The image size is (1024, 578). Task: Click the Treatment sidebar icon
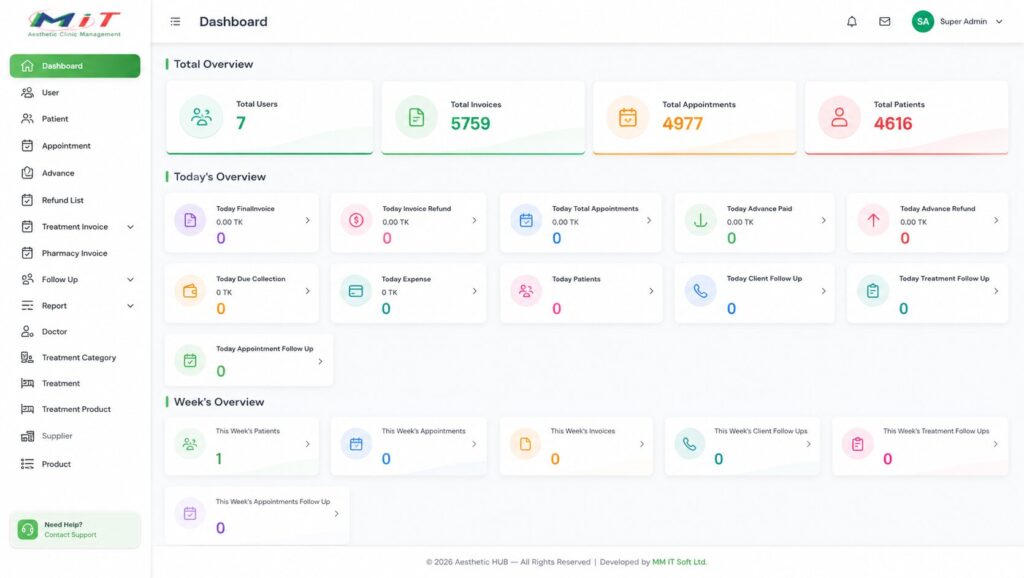pyautogui.click(x=27, y=383)
